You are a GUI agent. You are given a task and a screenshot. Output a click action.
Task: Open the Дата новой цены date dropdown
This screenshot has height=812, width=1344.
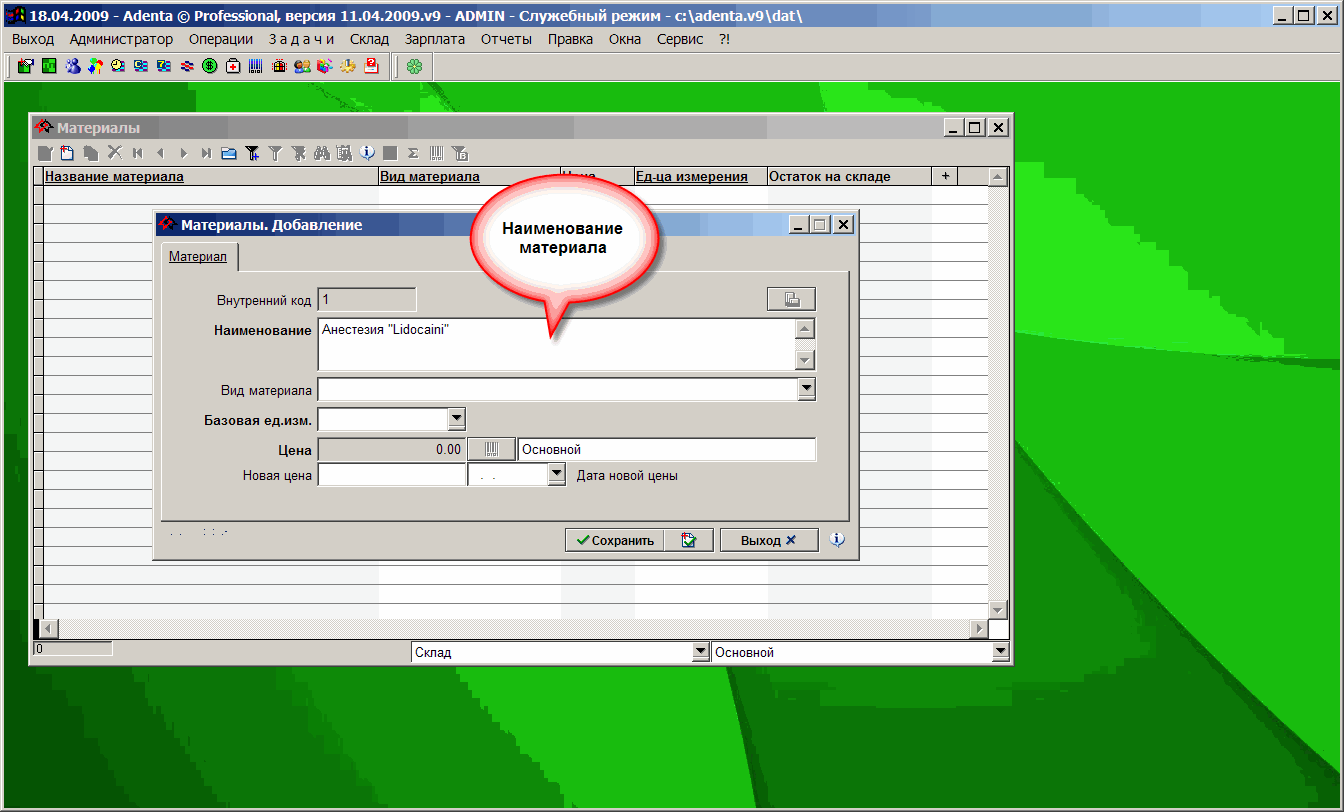pyautogui.click(x=557, y=476)
